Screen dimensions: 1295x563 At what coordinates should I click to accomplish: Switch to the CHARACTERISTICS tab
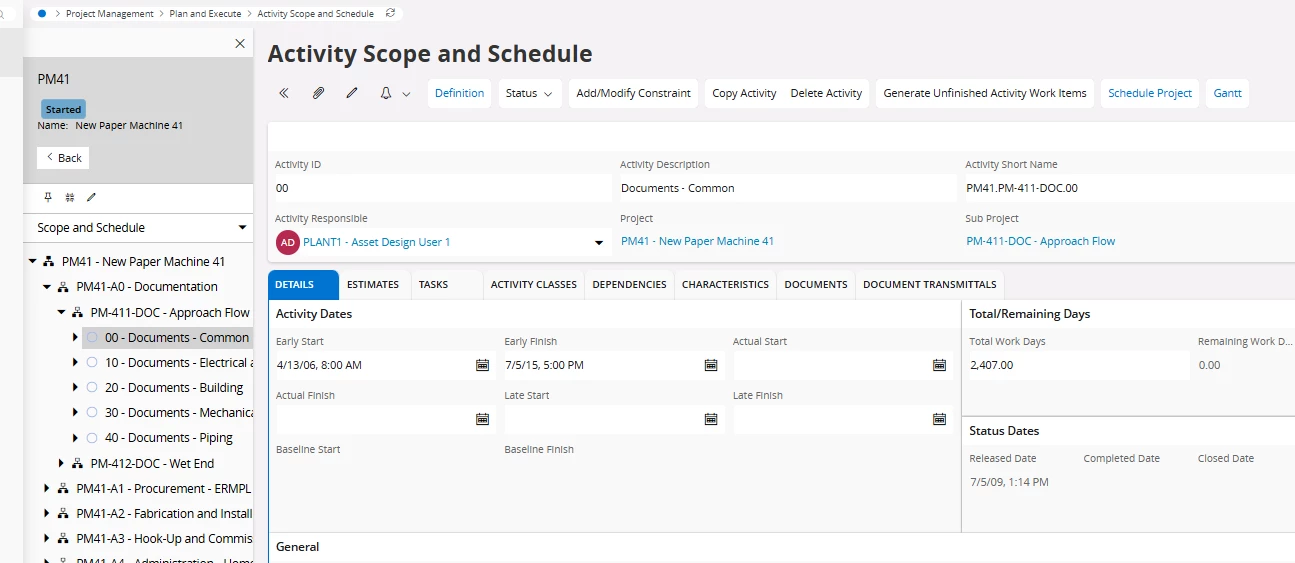(725, 285)
